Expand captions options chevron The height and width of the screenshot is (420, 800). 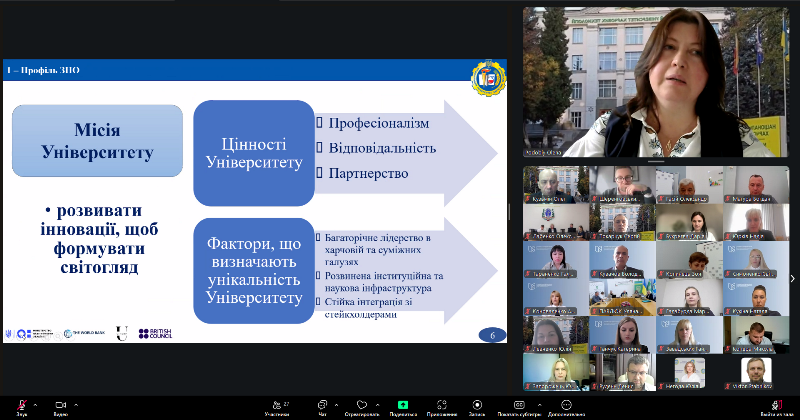tap(539, 405)
